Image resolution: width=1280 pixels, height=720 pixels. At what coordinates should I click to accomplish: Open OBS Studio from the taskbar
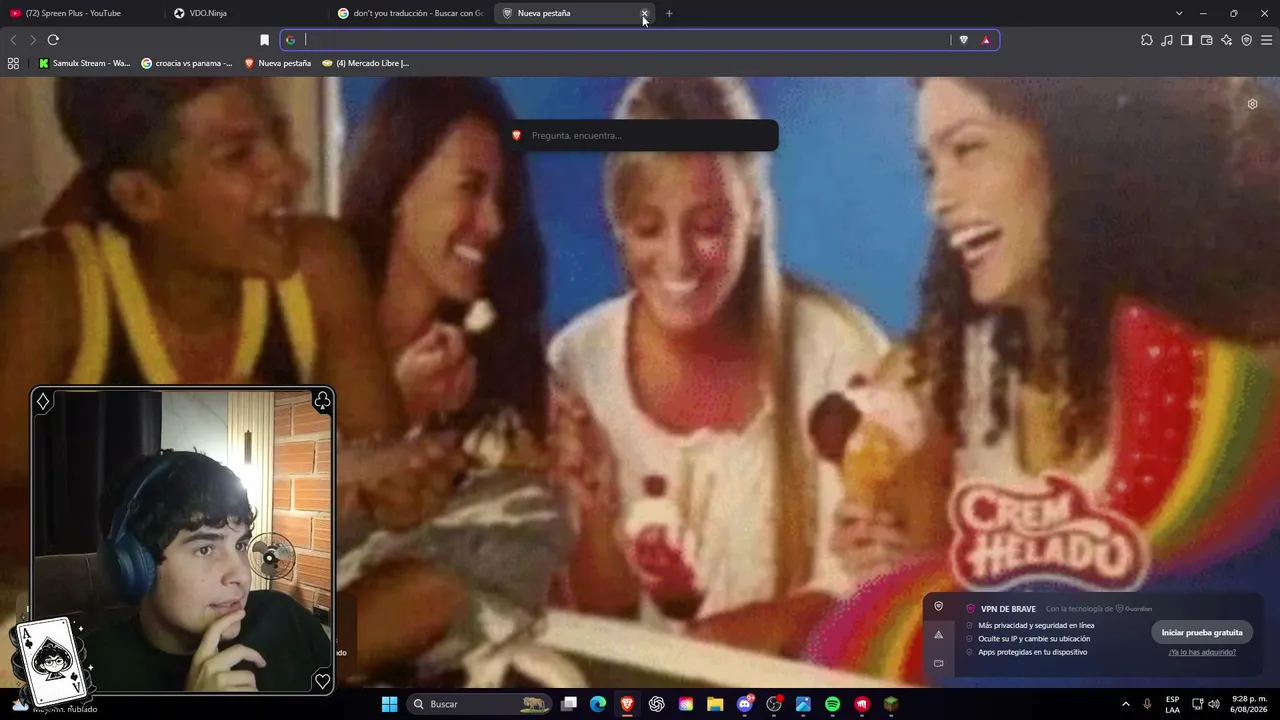[x=774, y=704]
